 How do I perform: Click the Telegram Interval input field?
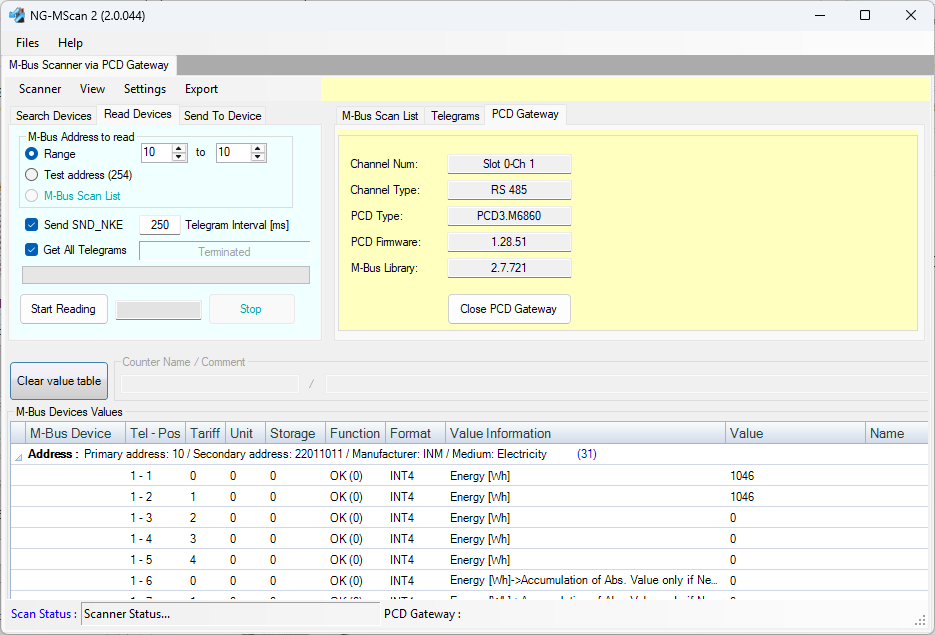159,225
